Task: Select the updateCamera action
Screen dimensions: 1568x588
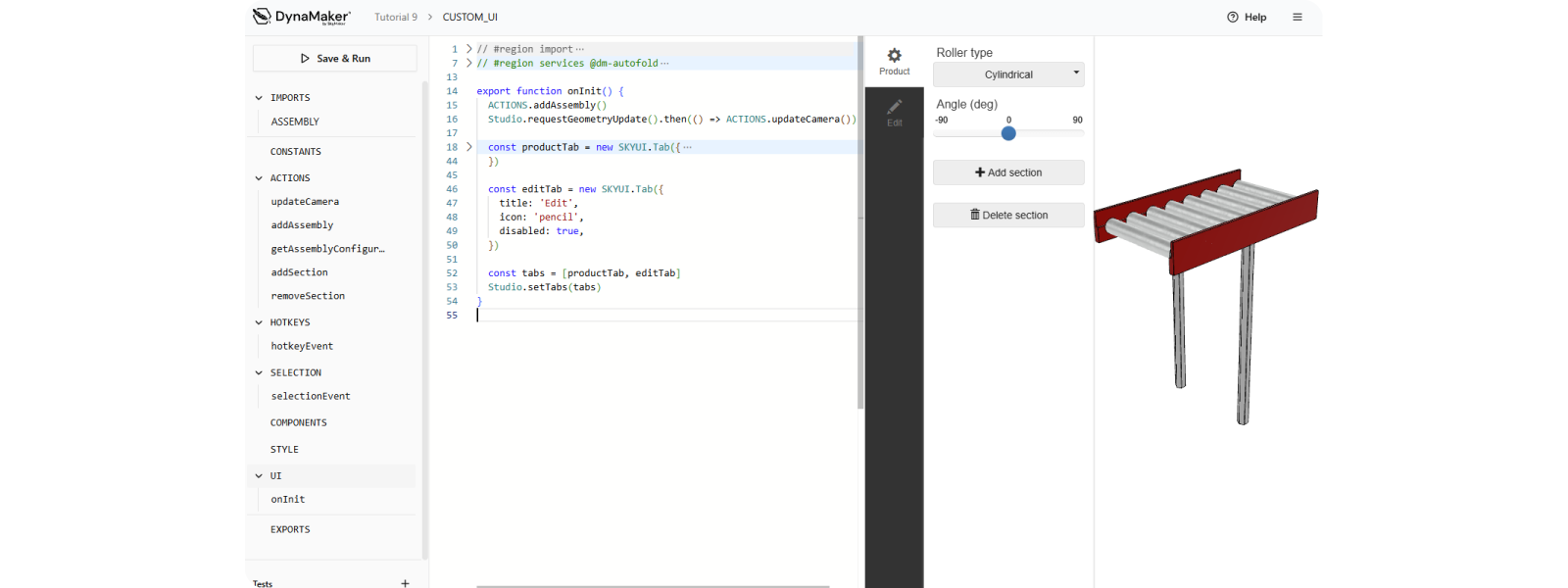Action: pos(305,202)
